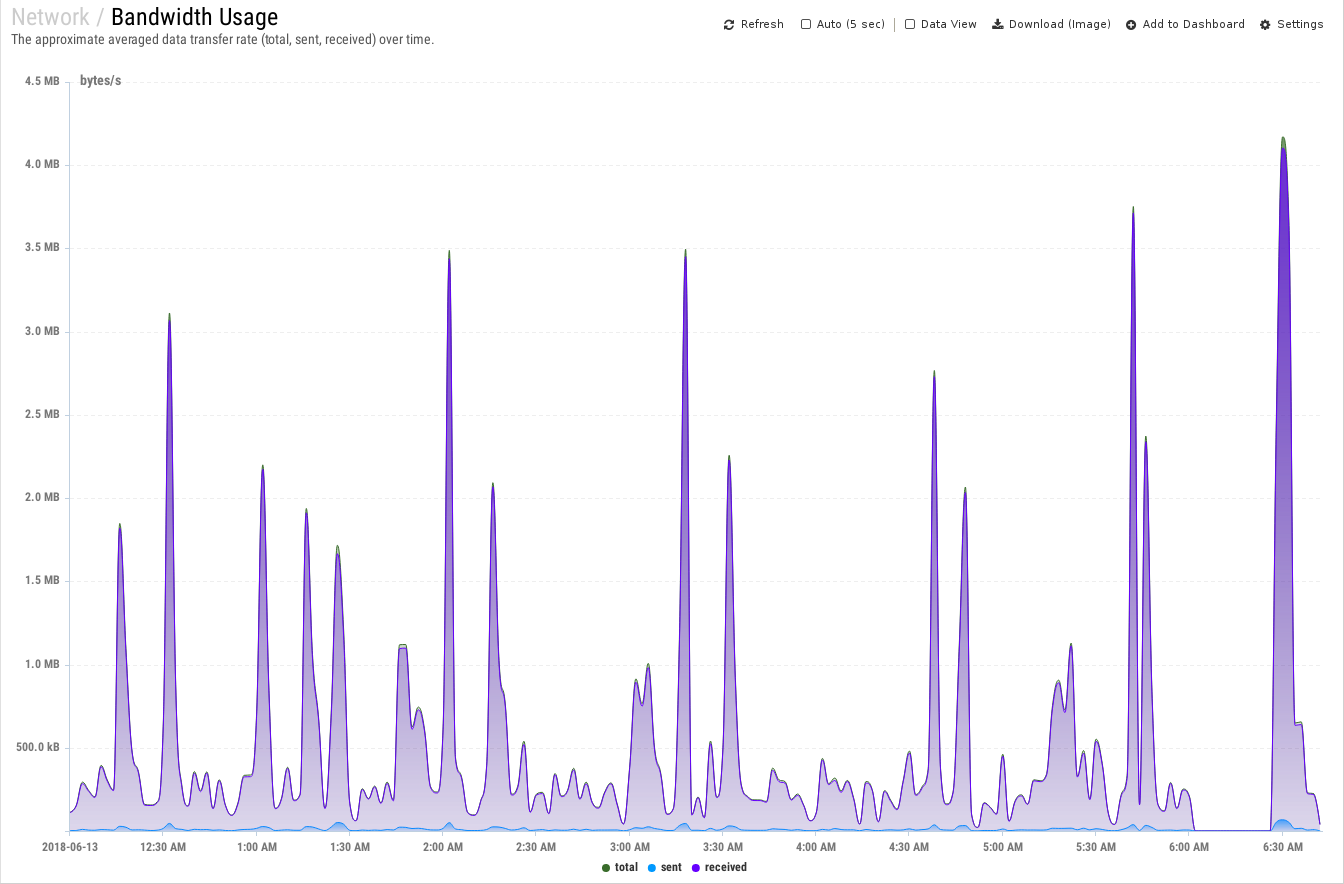Viewport: 1344px width, 884px height.
Task: Click the Add to Dashboard label
Action: pyautogui.click(x=1194, y=24)
